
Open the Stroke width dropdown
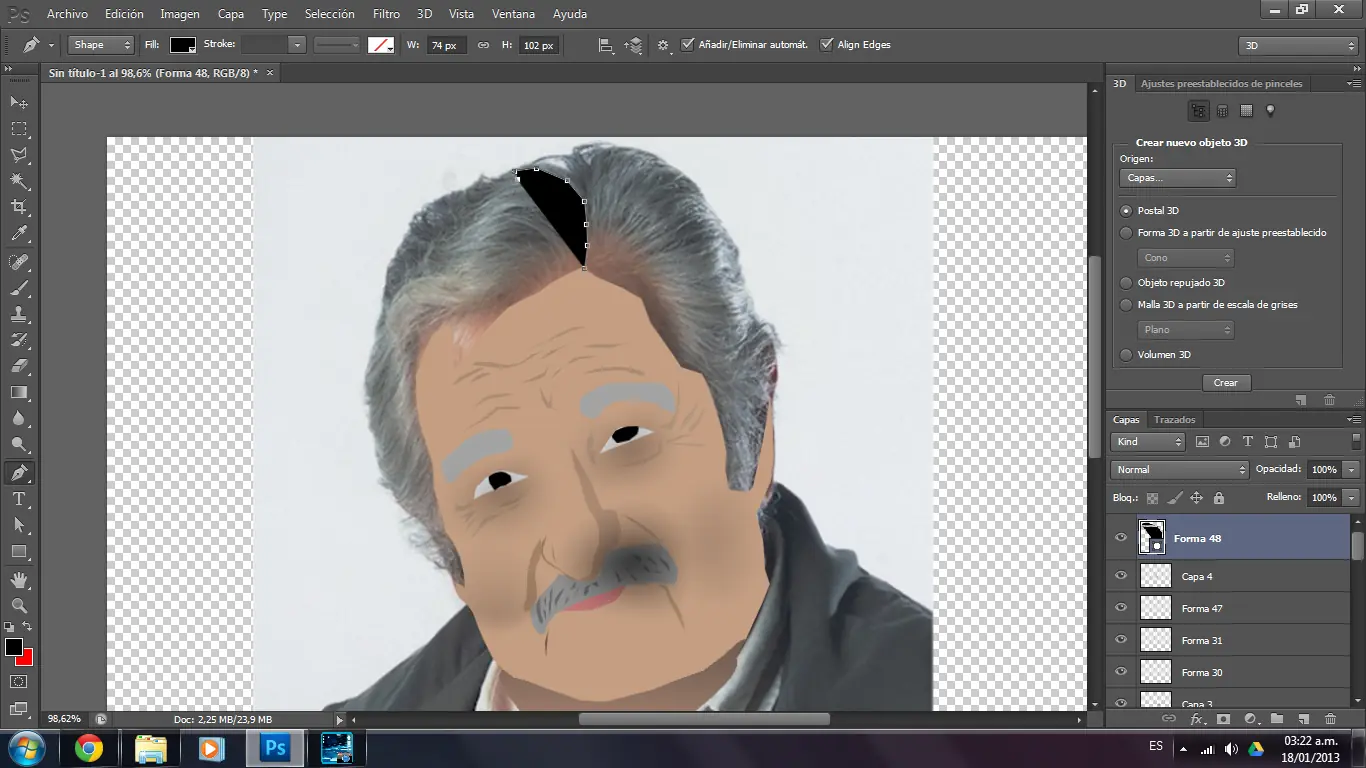coord(297,45)
